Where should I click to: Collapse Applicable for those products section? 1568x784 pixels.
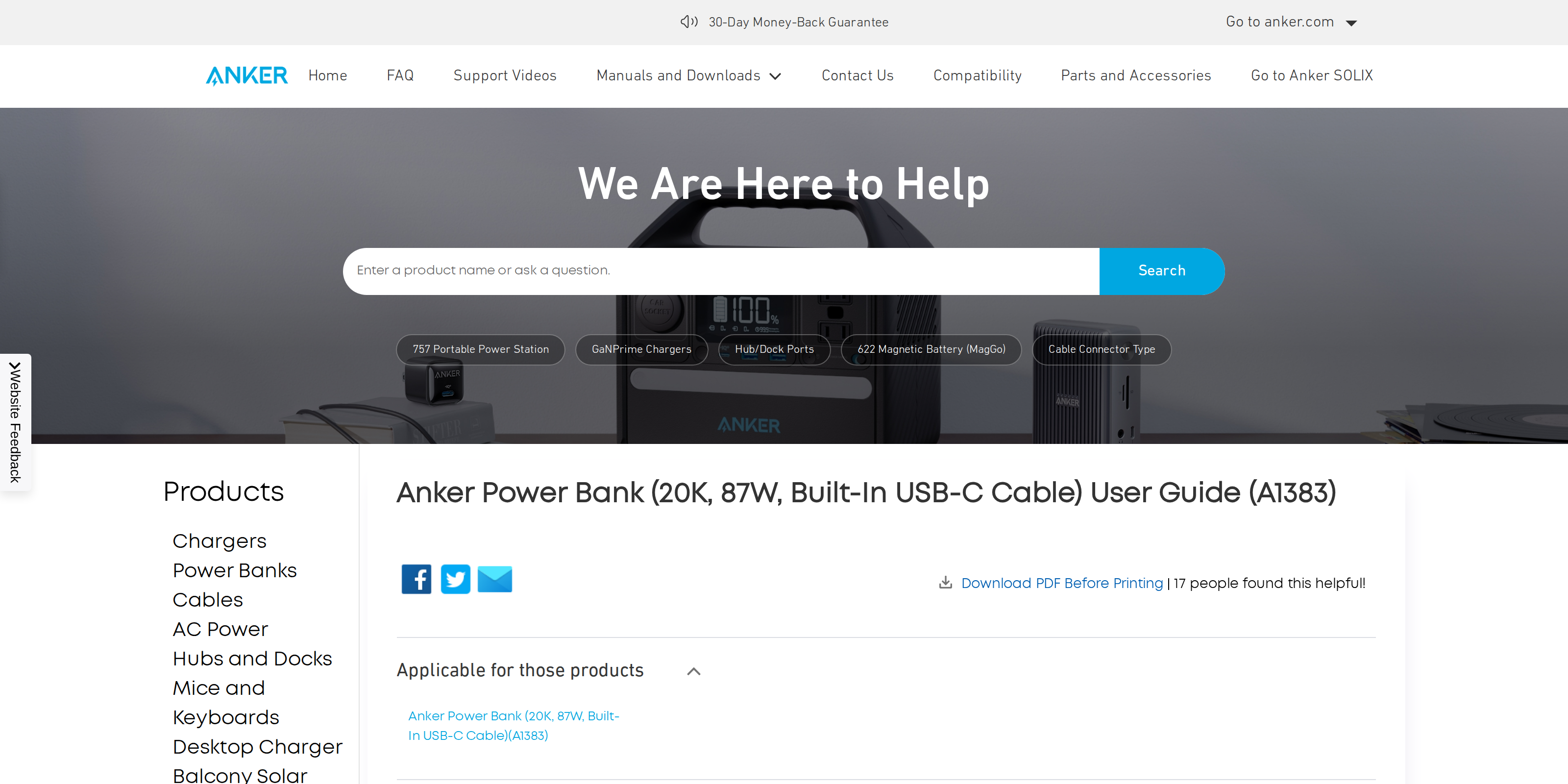click(693, 671)
